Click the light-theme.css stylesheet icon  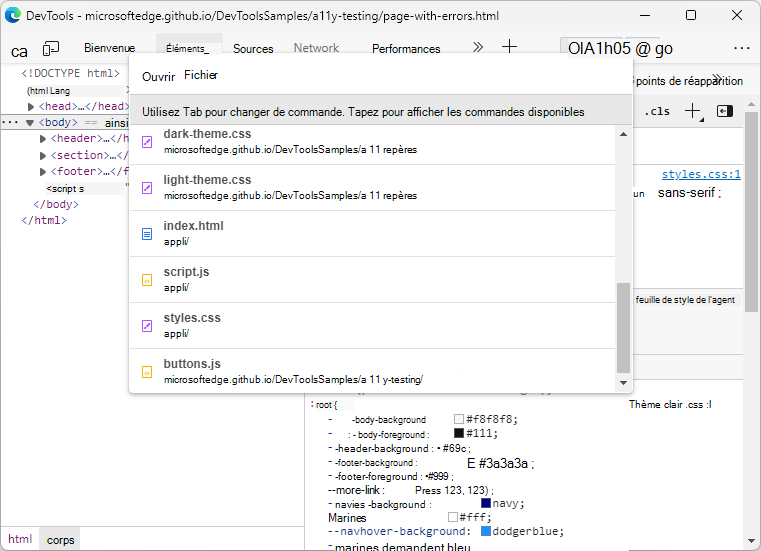pyautogui.click(x=147, y=188)
